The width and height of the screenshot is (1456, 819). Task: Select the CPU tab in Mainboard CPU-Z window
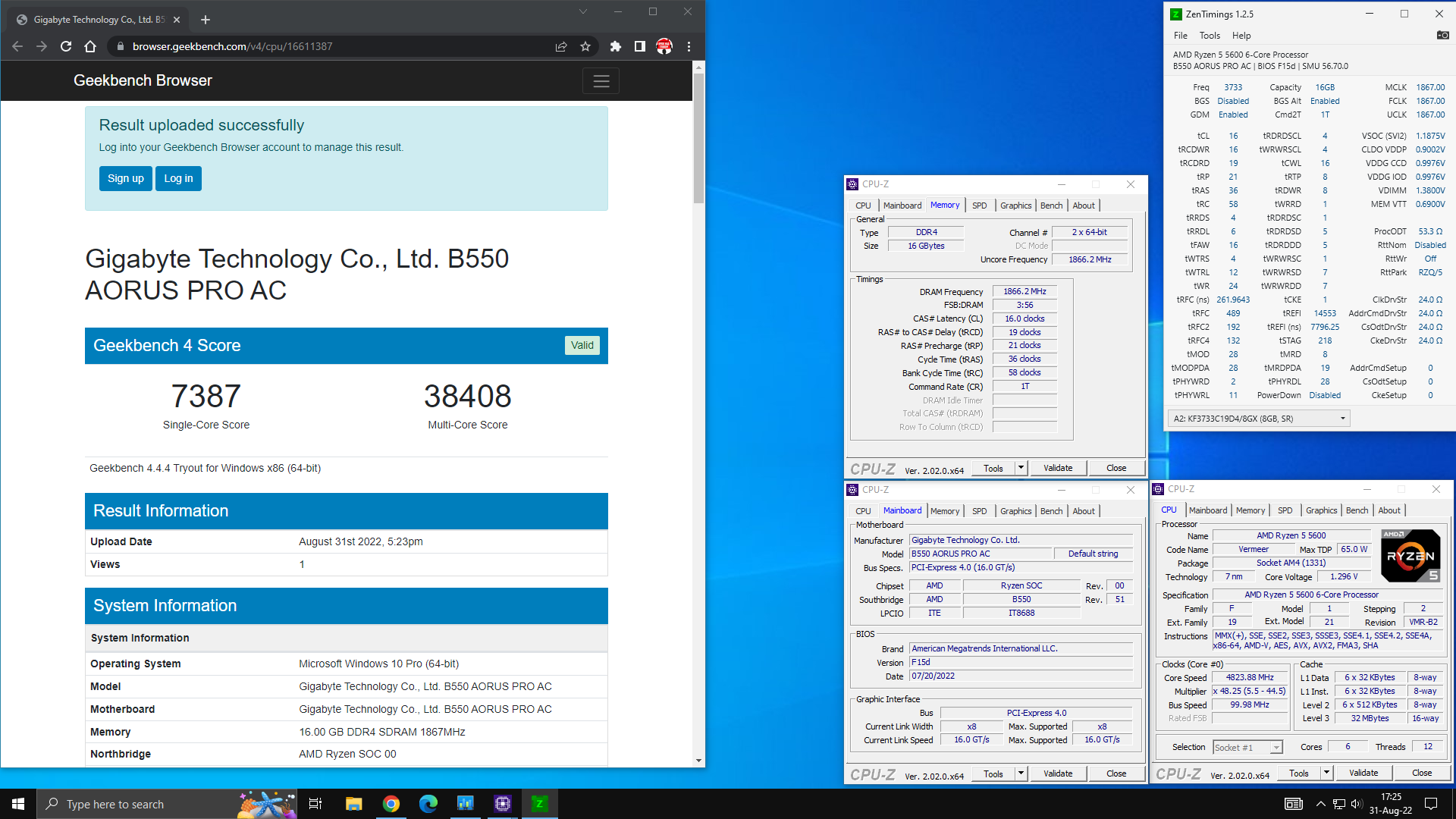pos(863,511)
